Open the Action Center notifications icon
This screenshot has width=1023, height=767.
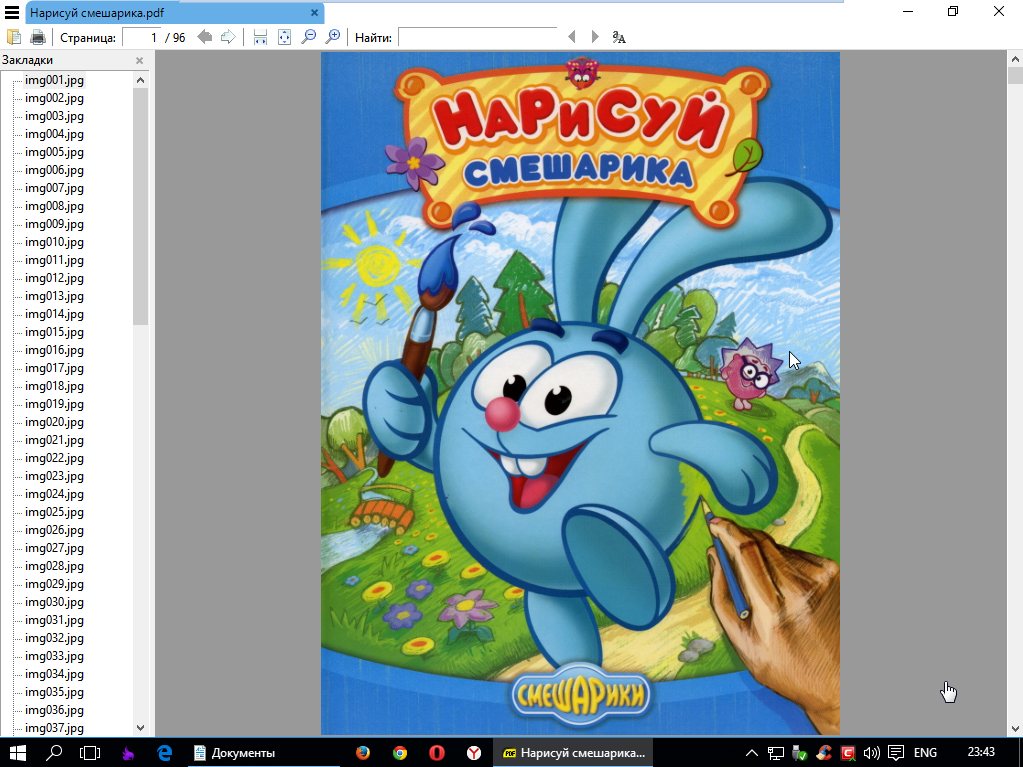click(896, 753)
